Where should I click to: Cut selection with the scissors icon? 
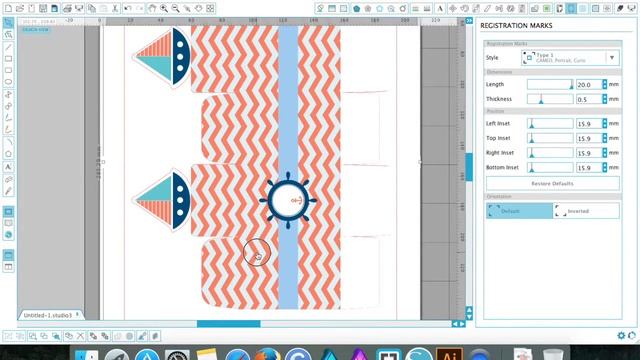(x=115, y=8)
